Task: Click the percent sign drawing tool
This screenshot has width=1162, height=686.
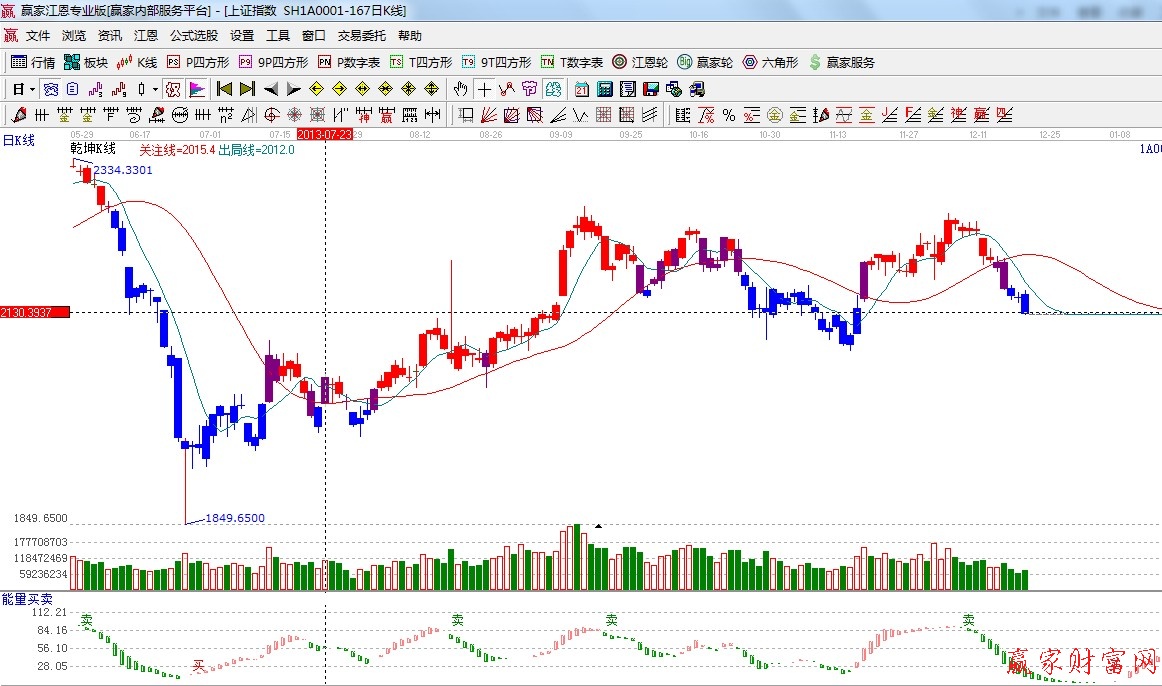Action: point(728,115)
